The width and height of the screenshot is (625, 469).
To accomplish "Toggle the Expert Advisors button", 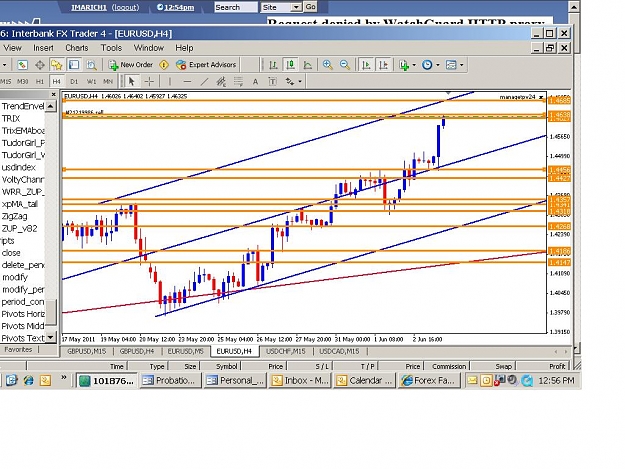I will coord(206,65).
